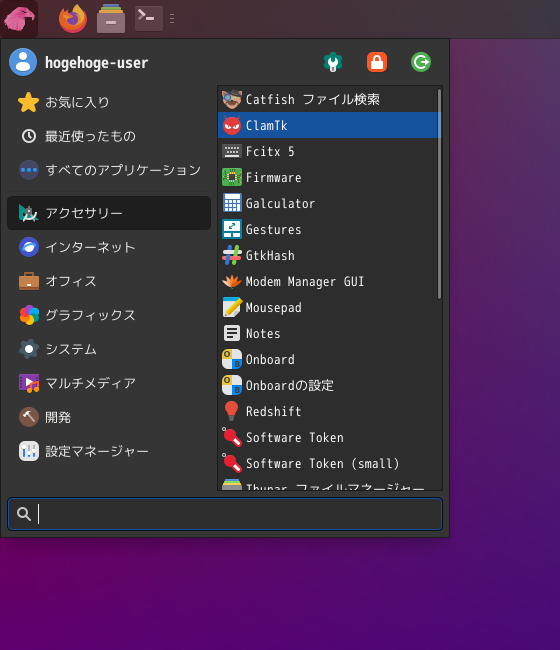
Task: Launch the terminal from the panel
Action: [149, 19]
